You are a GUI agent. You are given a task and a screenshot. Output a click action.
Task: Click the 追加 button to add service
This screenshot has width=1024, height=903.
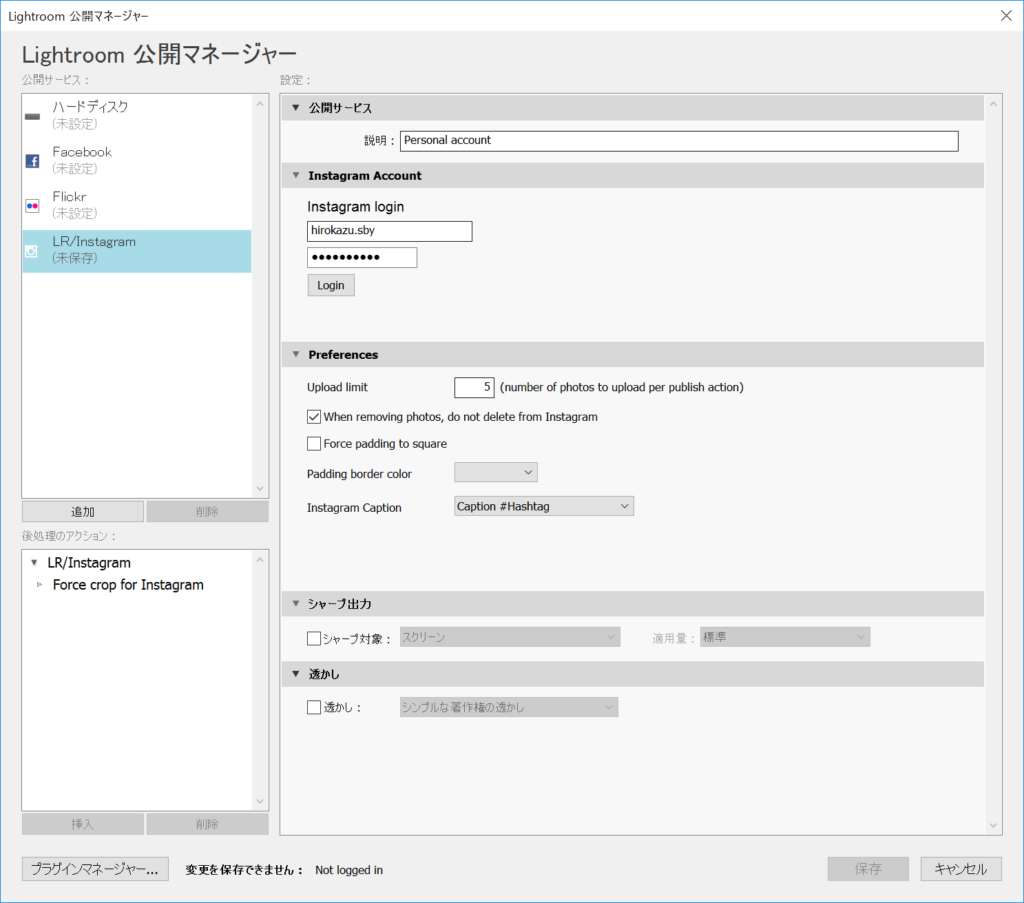click(83, 512)
